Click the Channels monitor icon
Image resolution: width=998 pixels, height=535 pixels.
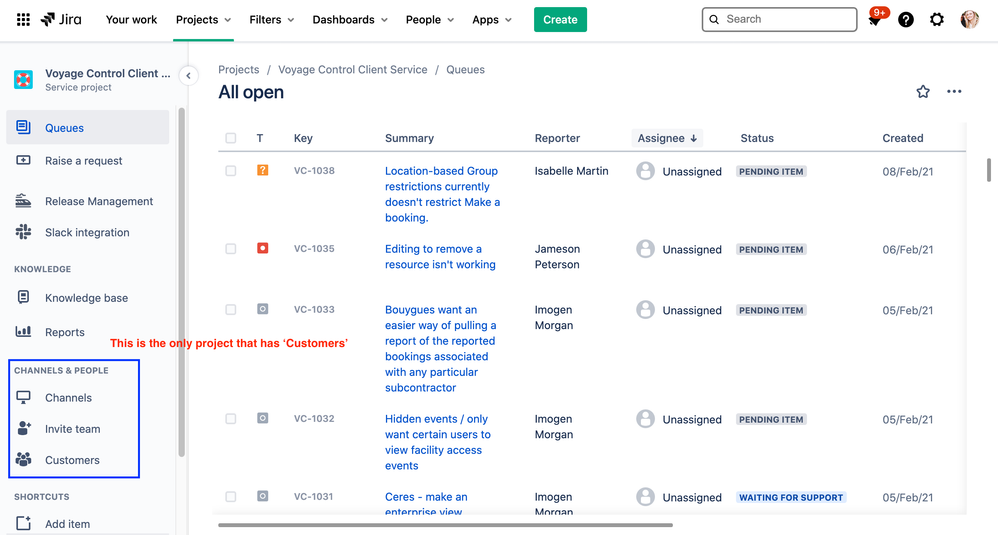[x=23, y=398]
